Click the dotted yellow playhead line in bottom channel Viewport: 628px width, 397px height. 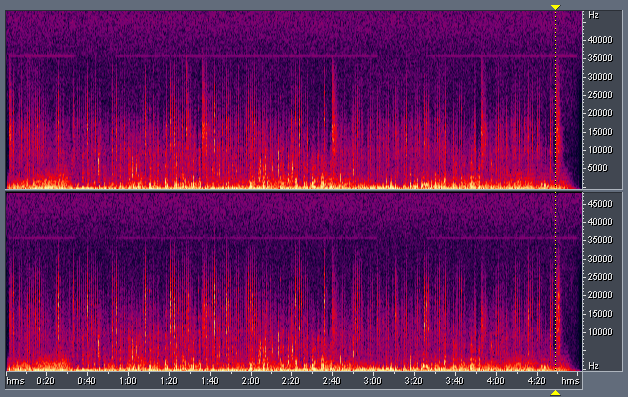(555, 282)
